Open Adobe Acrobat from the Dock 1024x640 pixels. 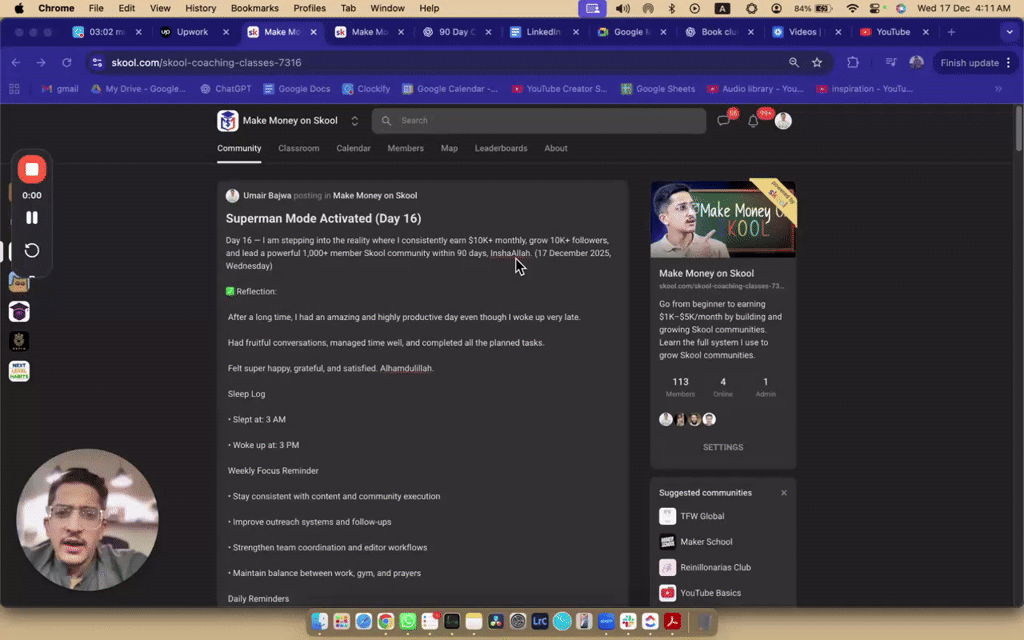click(x=673, y=622)
